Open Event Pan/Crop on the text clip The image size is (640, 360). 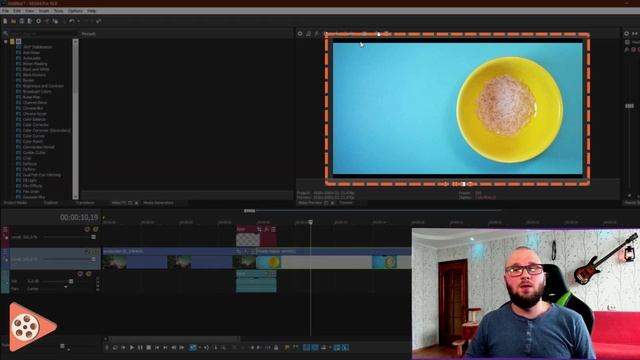pyautogui.click(x=259, y=229)
